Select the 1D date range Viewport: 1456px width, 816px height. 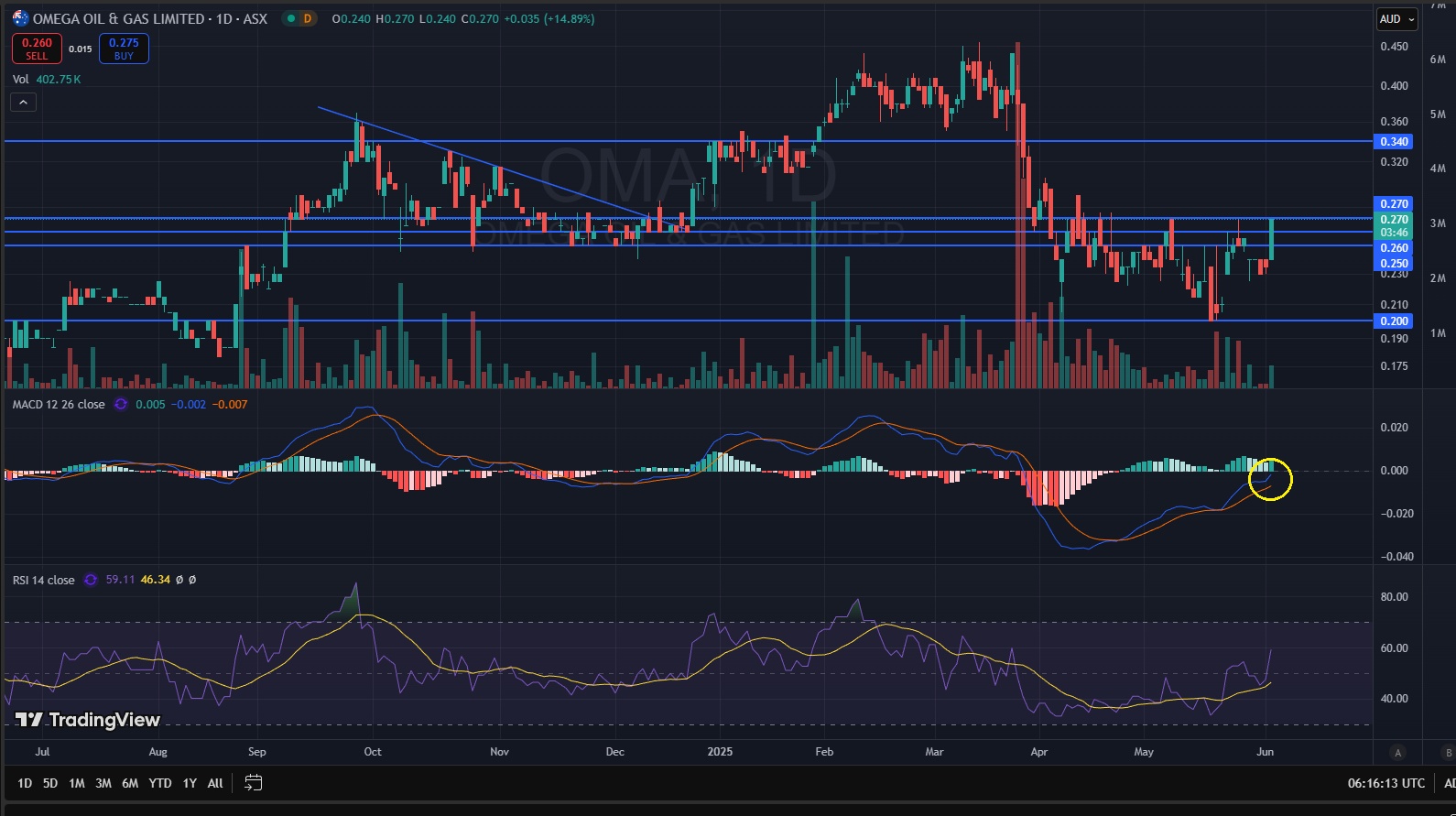25,783
